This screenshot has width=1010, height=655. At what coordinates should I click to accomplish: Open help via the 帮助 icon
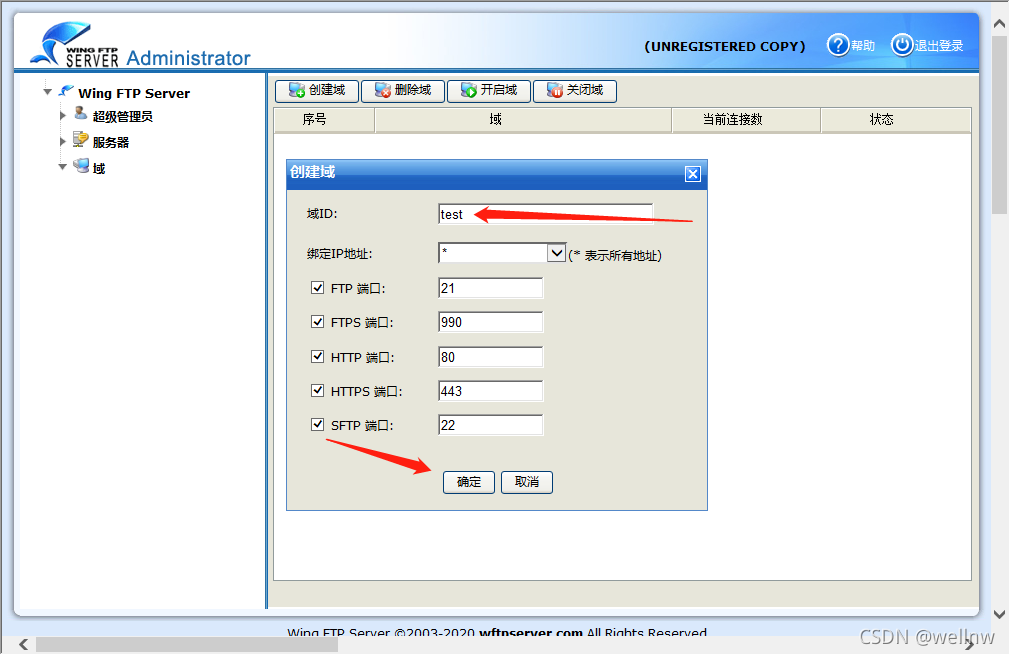(838, 45)
